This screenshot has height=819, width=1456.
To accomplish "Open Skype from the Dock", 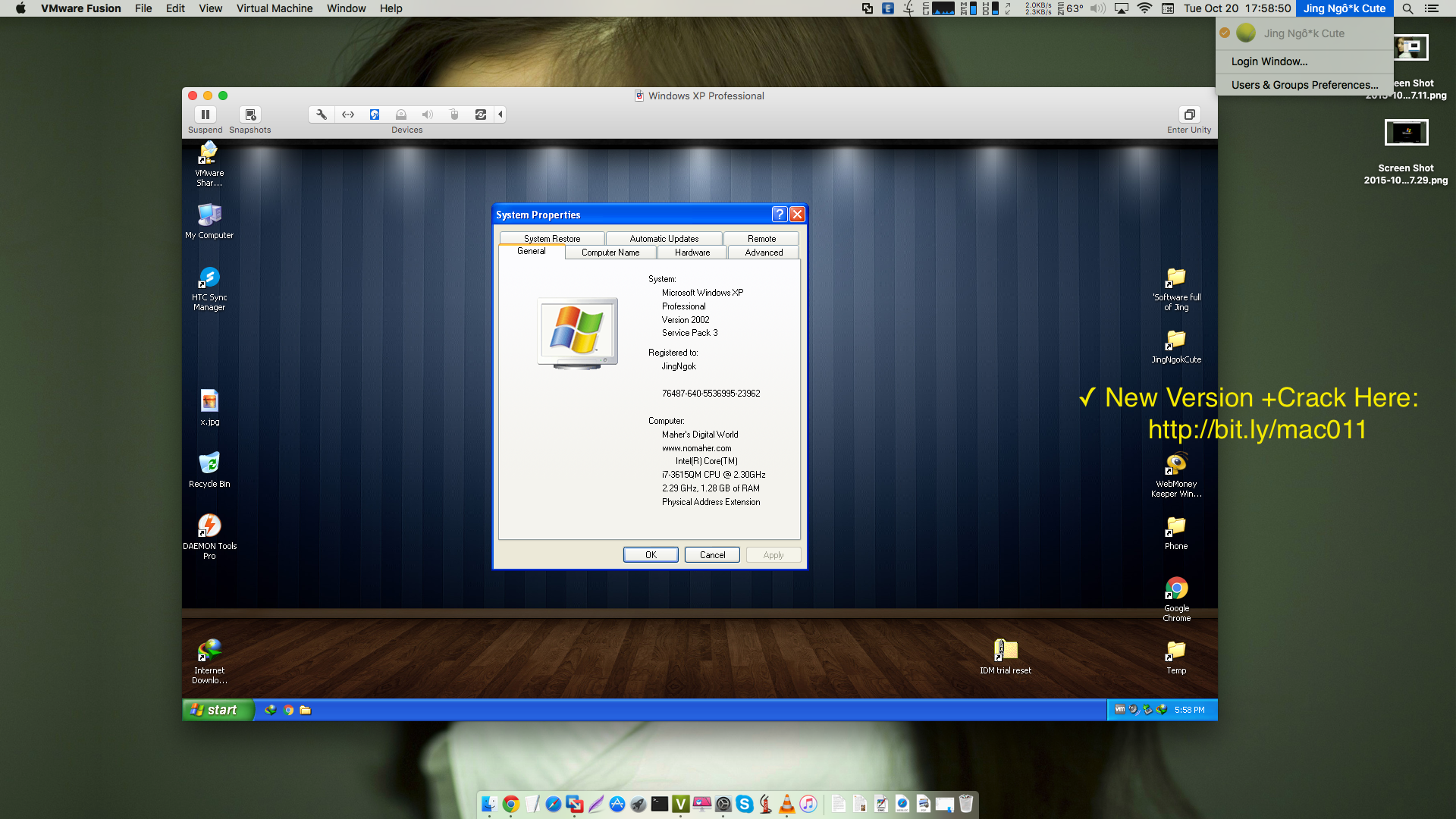I will [x=745, y=804].
